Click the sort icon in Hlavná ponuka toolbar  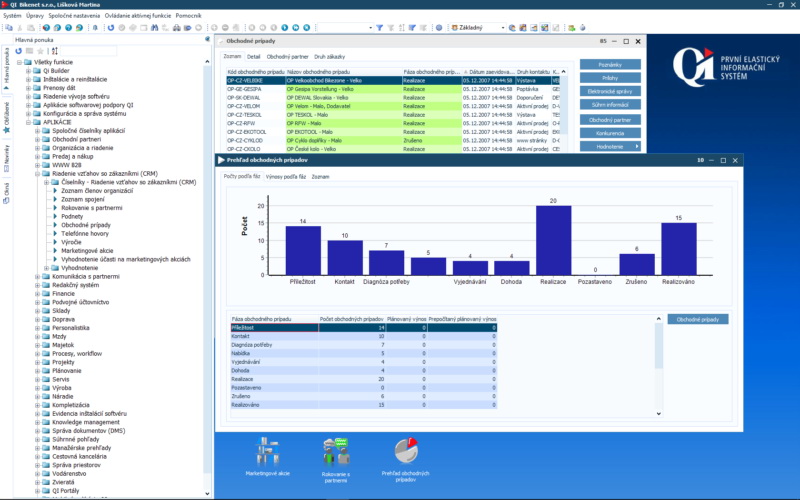click(x=55, y=51)
